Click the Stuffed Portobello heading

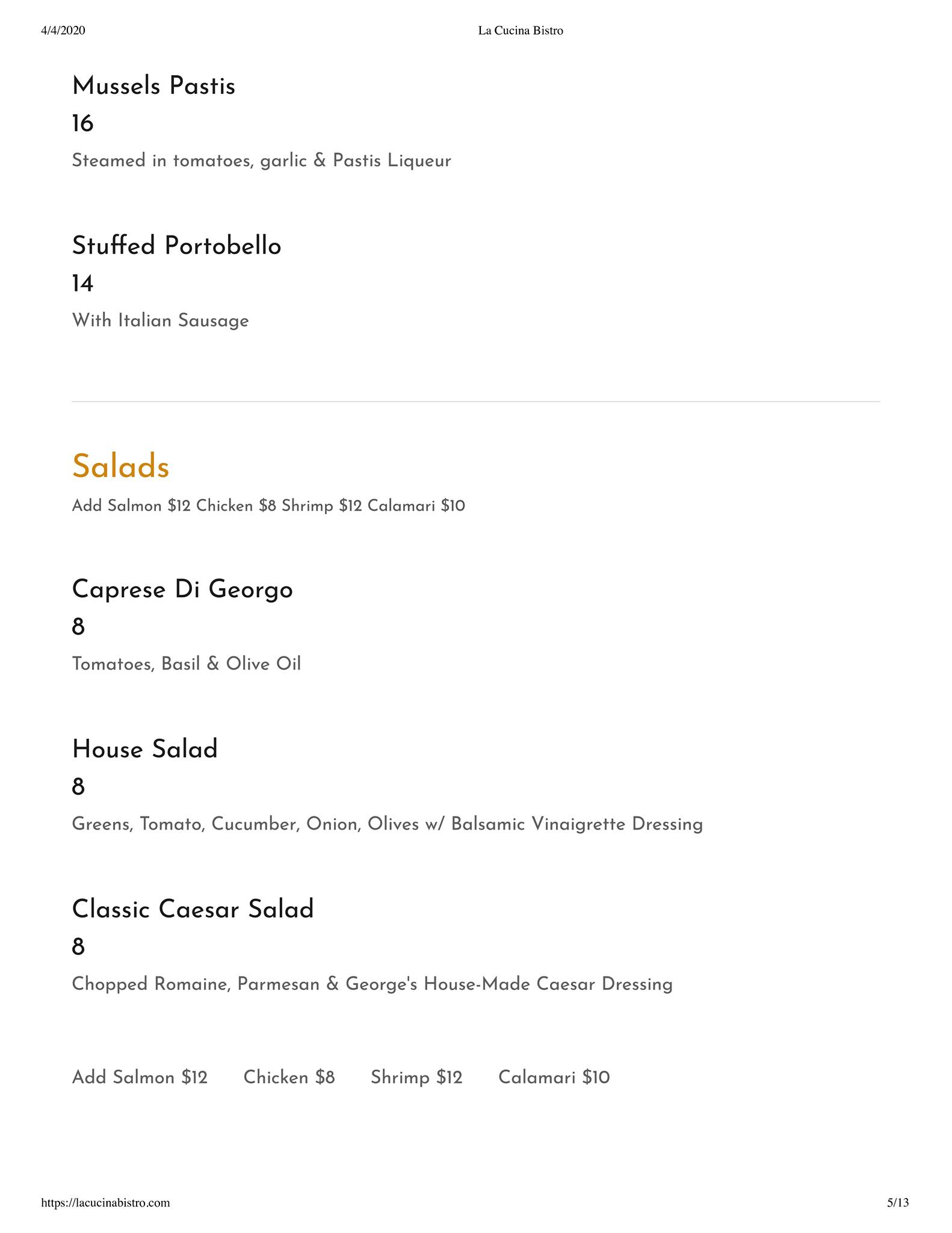[176, 246]
